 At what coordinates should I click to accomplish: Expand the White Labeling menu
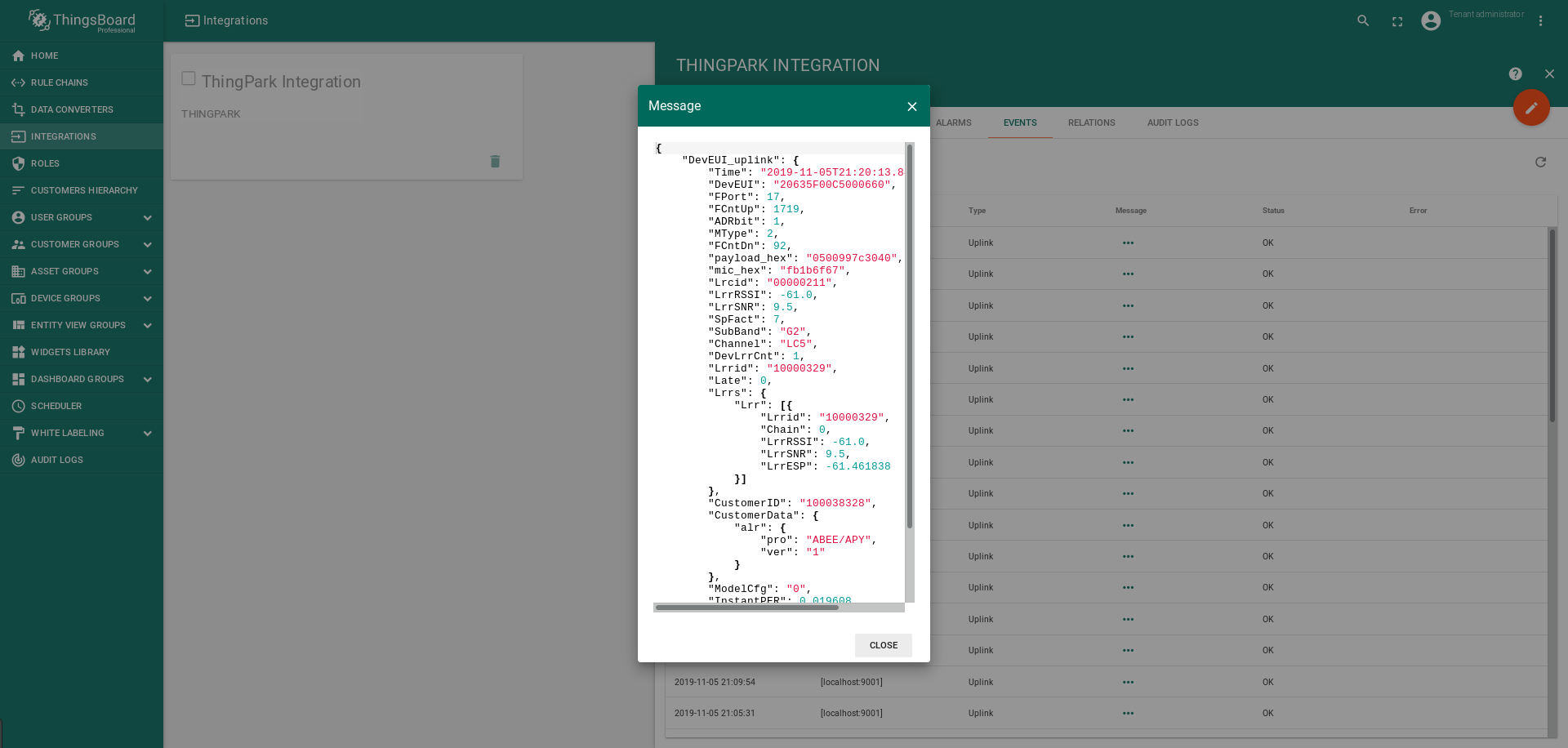coord(148,434)
